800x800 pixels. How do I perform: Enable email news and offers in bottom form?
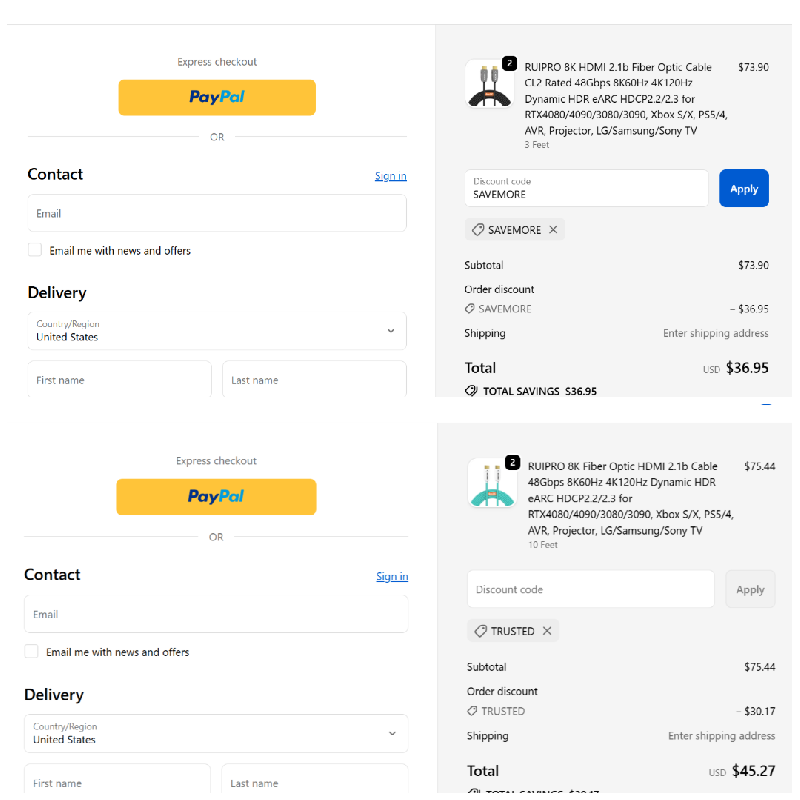tap(32, 651)
